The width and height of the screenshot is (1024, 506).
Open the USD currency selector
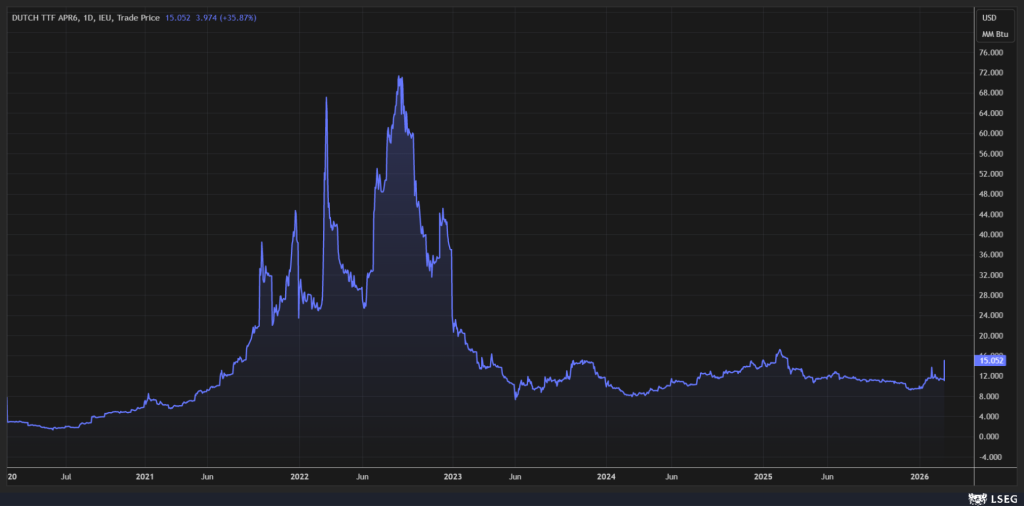[989, 18]
